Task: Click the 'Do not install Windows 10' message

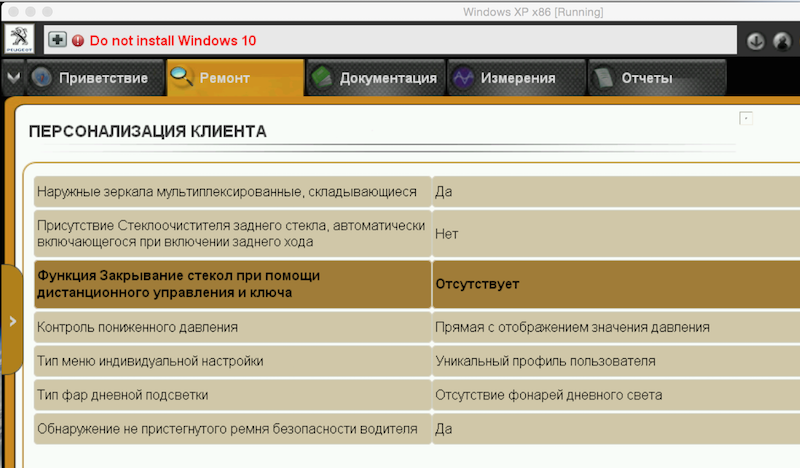Action: click(173, 40)
